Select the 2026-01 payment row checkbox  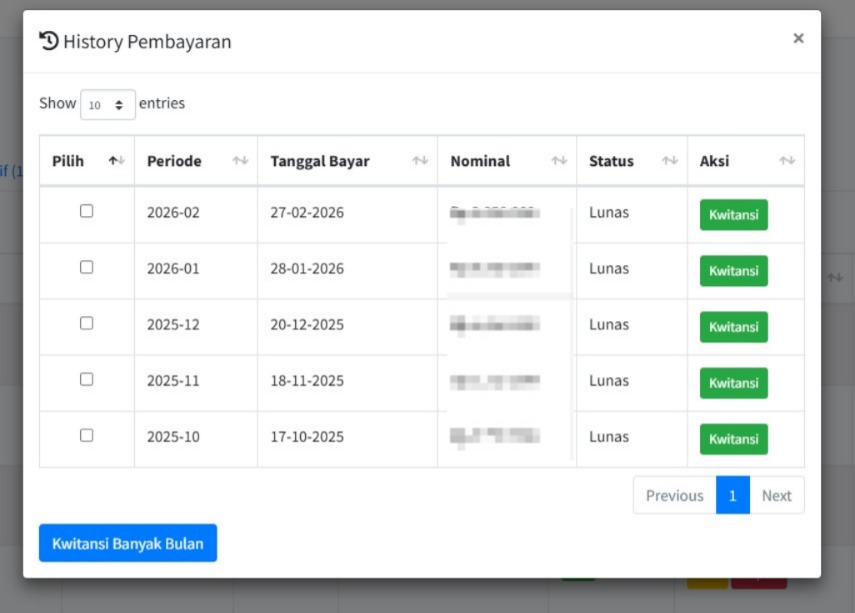[87, 267]
